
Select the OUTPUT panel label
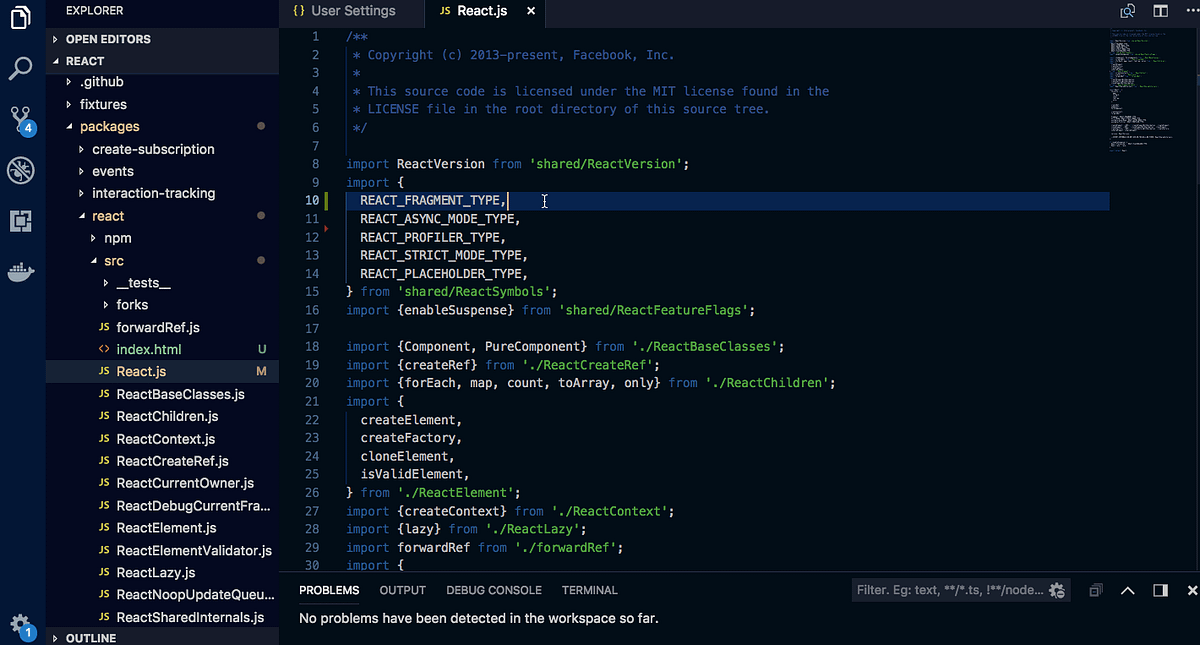tap(402, 590)
